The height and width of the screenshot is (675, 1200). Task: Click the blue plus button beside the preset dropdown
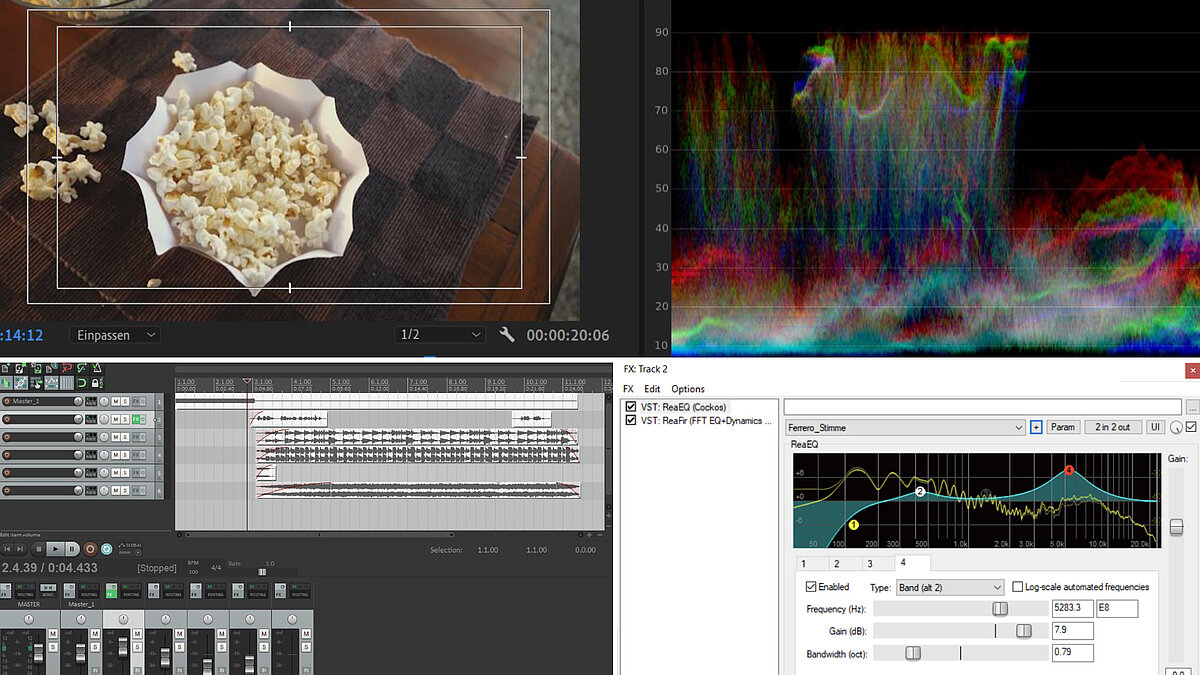1036,428
